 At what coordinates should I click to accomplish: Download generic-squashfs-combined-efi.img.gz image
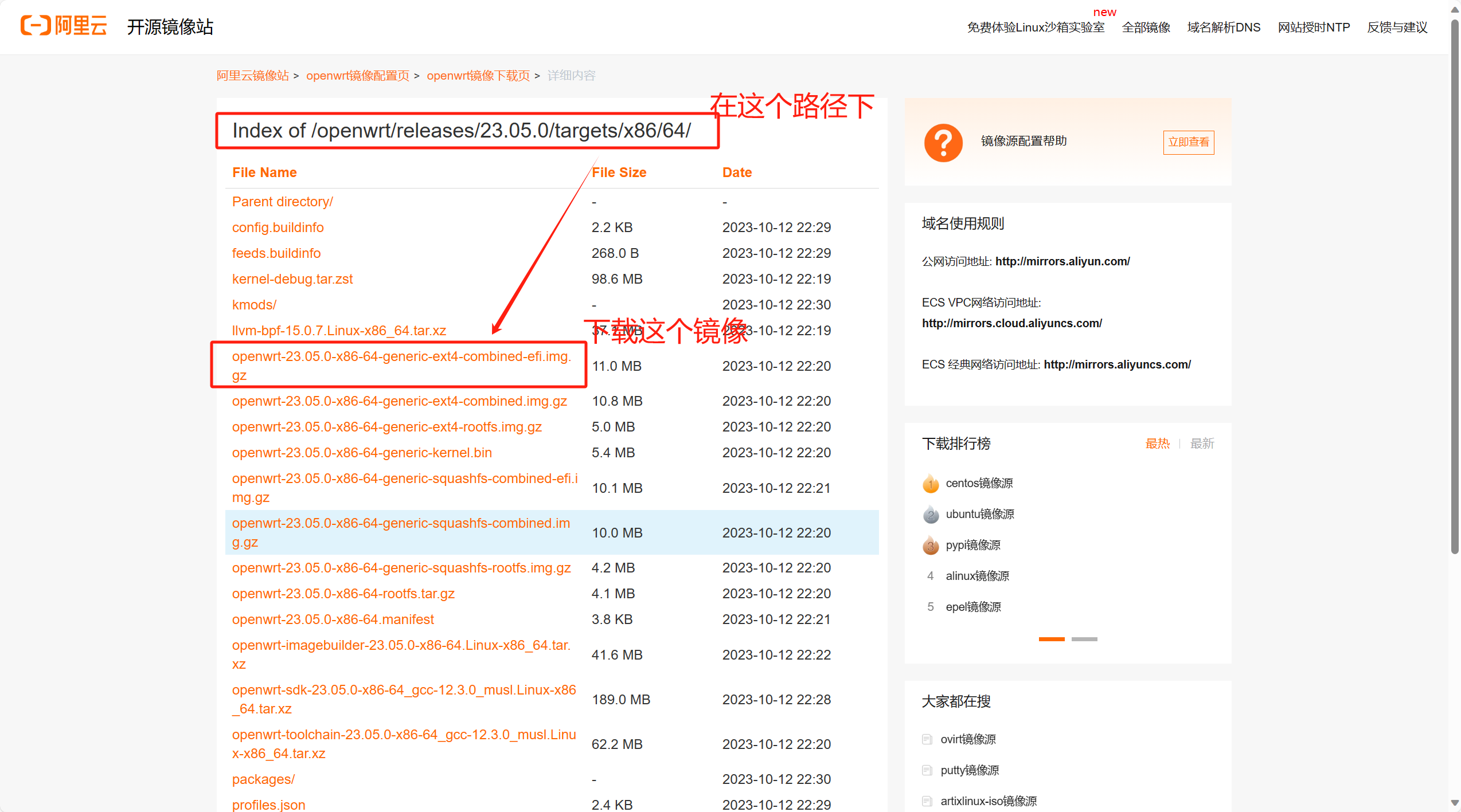coord(405,488)
